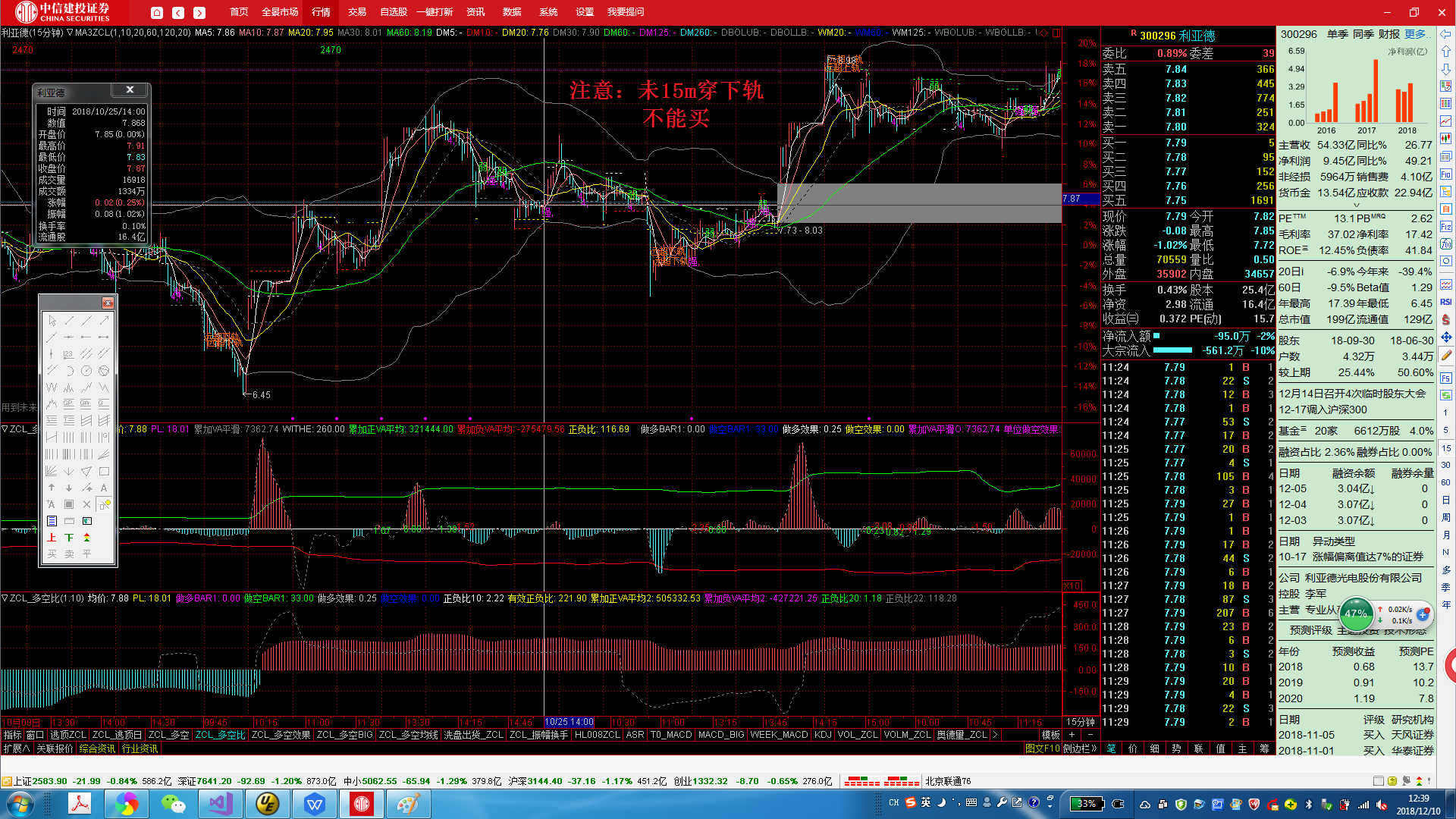Viewport: 1456px width, 819px height.
Task: Open the 模板 template menu
Action: coord(1050,735)
